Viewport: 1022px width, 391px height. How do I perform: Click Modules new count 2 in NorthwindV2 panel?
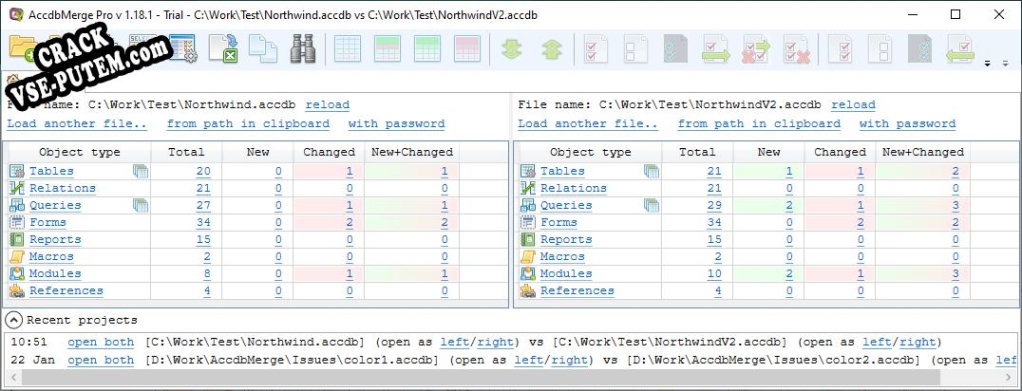[x=789, y=274]
